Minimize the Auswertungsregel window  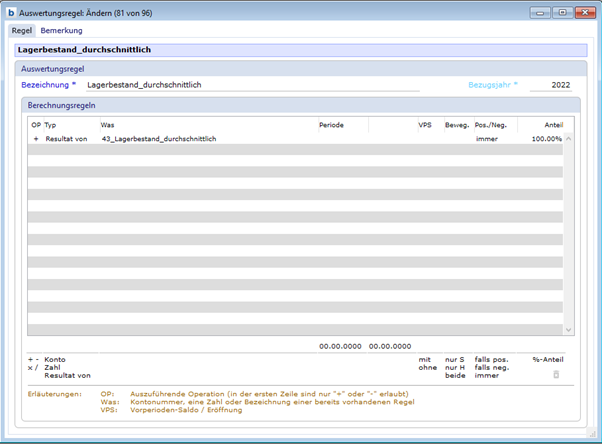tap(541, 13)
